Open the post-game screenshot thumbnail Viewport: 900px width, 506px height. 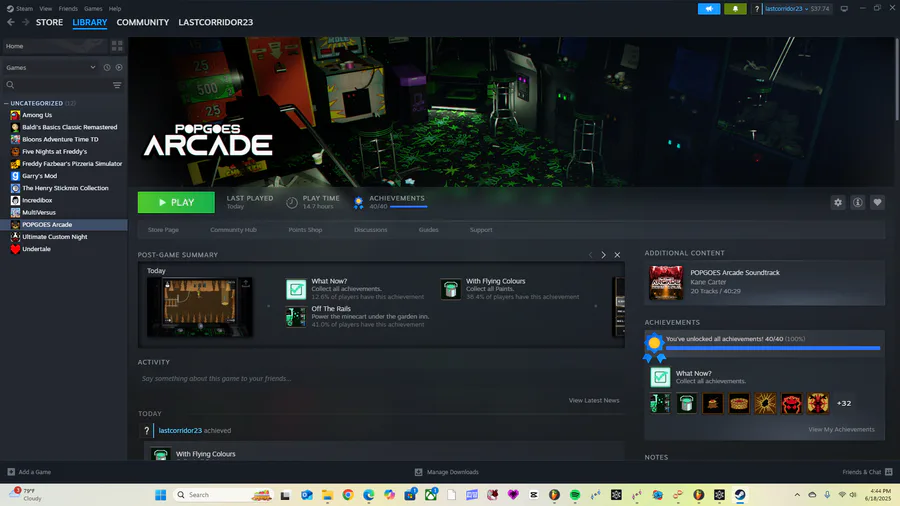200,307
